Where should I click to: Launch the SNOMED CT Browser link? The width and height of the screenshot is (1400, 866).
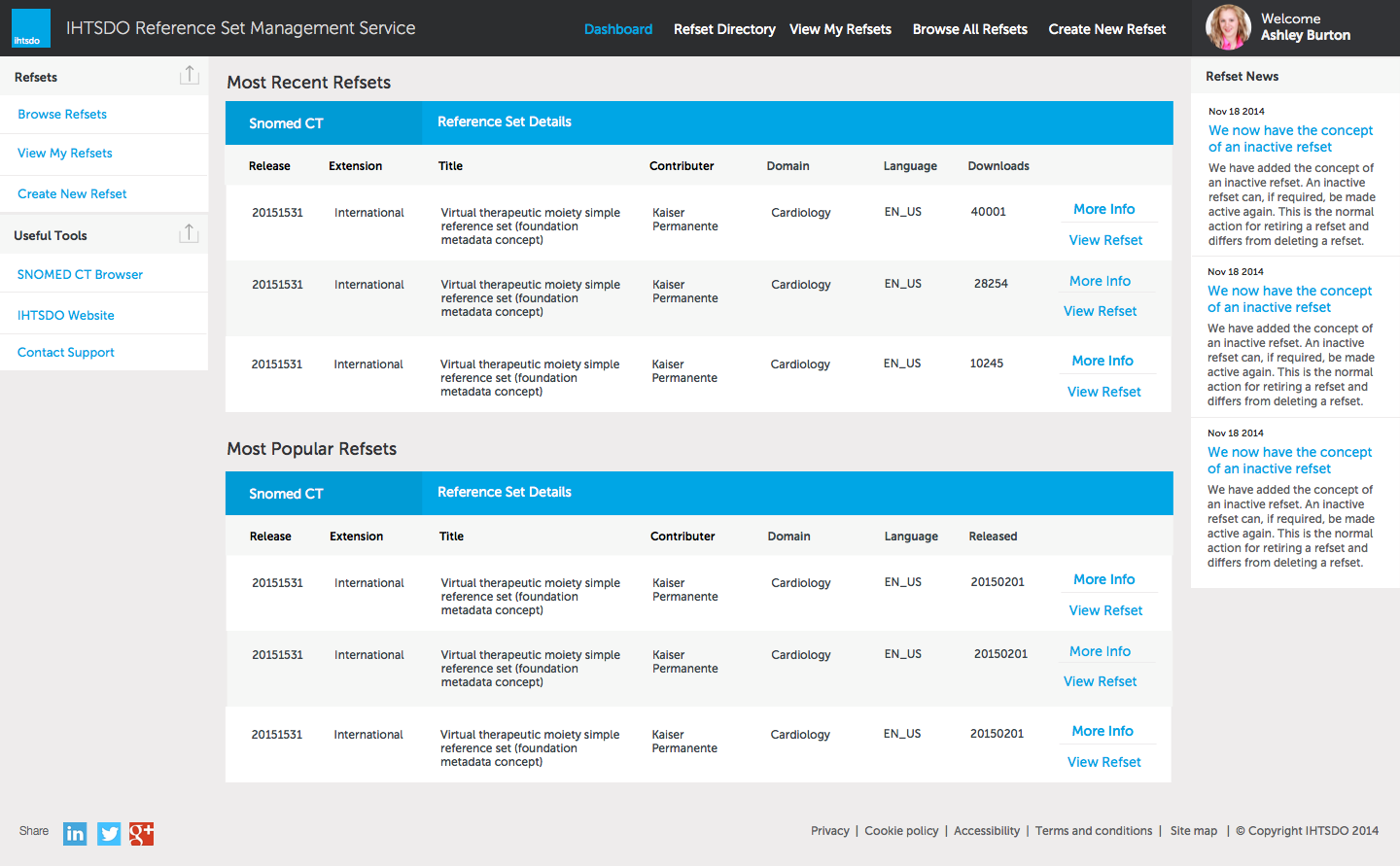pyautogui.click(x=80, y=274)
